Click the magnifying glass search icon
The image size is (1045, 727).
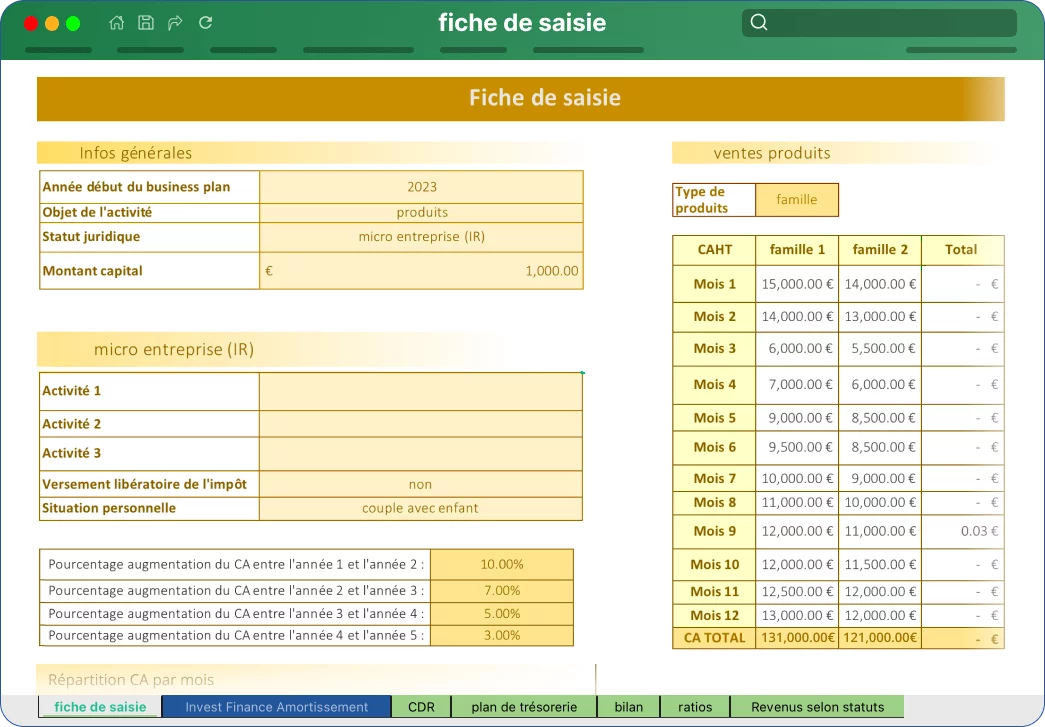759,23
